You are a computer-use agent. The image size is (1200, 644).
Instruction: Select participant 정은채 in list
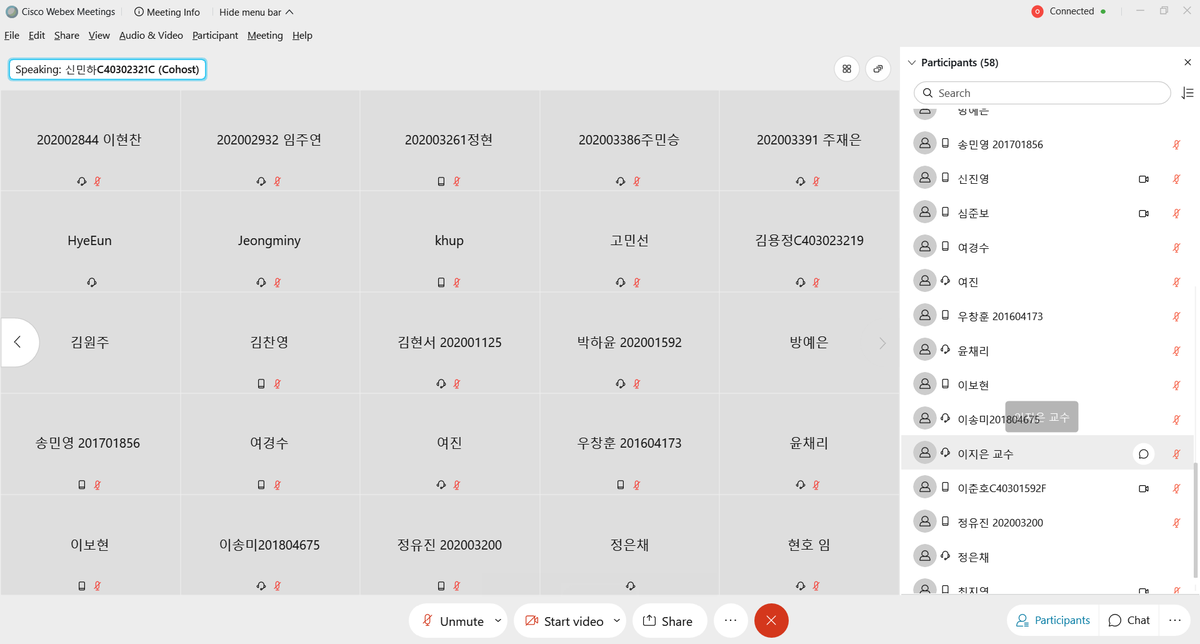click(1047, 556)
